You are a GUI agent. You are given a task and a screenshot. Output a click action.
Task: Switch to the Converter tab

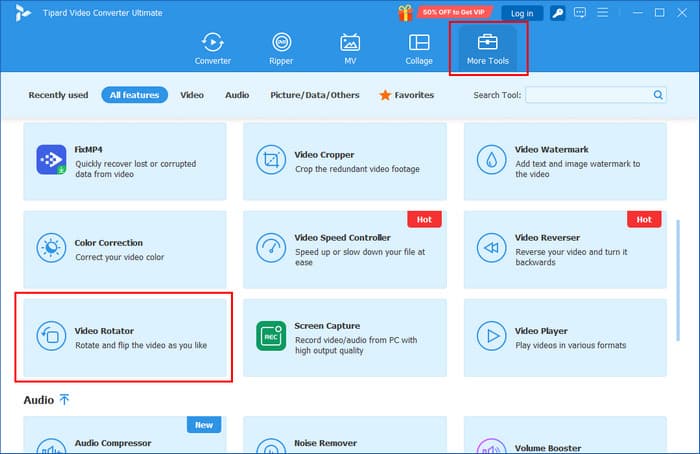click(x=212, y=50)
